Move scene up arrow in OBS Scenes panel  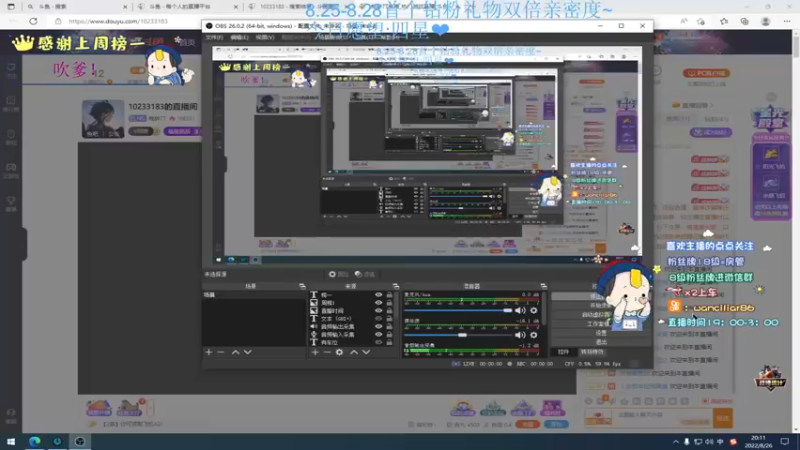[x=235, y=352]
